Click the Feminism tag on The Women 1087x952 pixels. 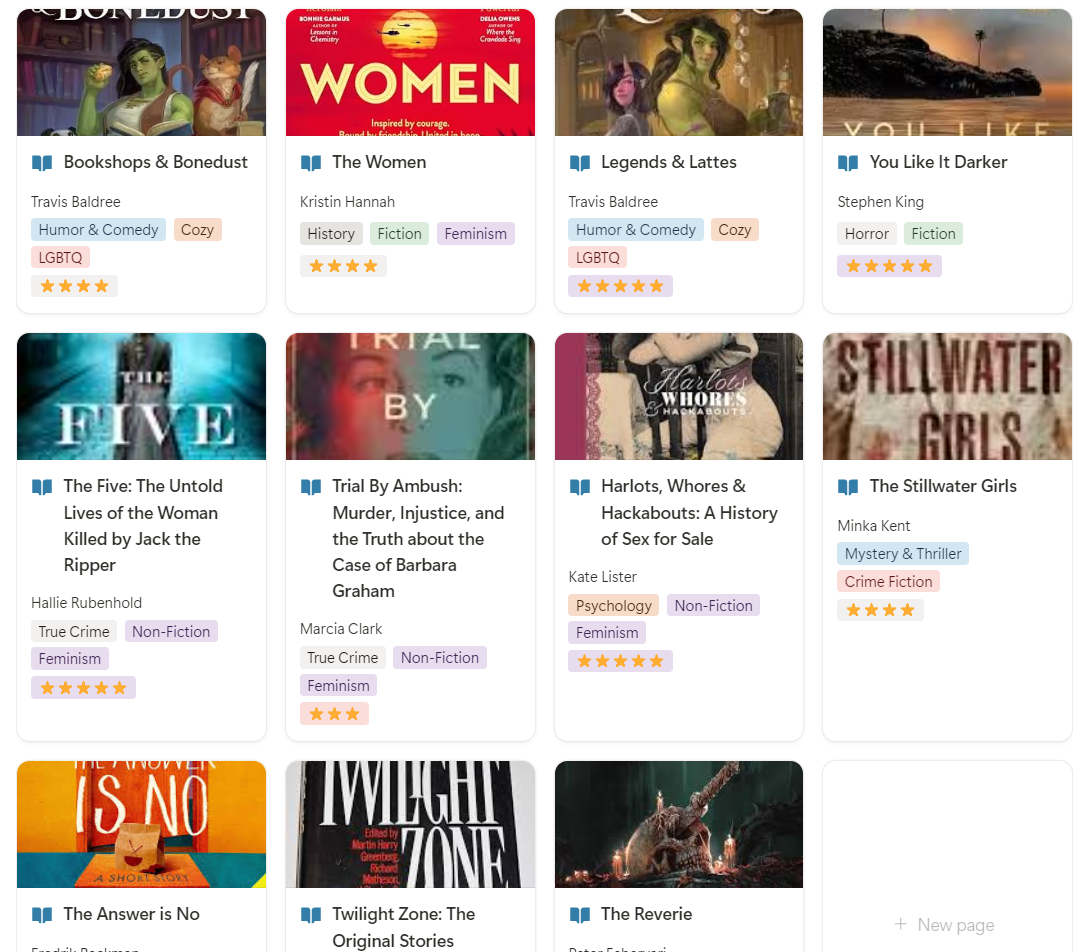coord(476,234)
